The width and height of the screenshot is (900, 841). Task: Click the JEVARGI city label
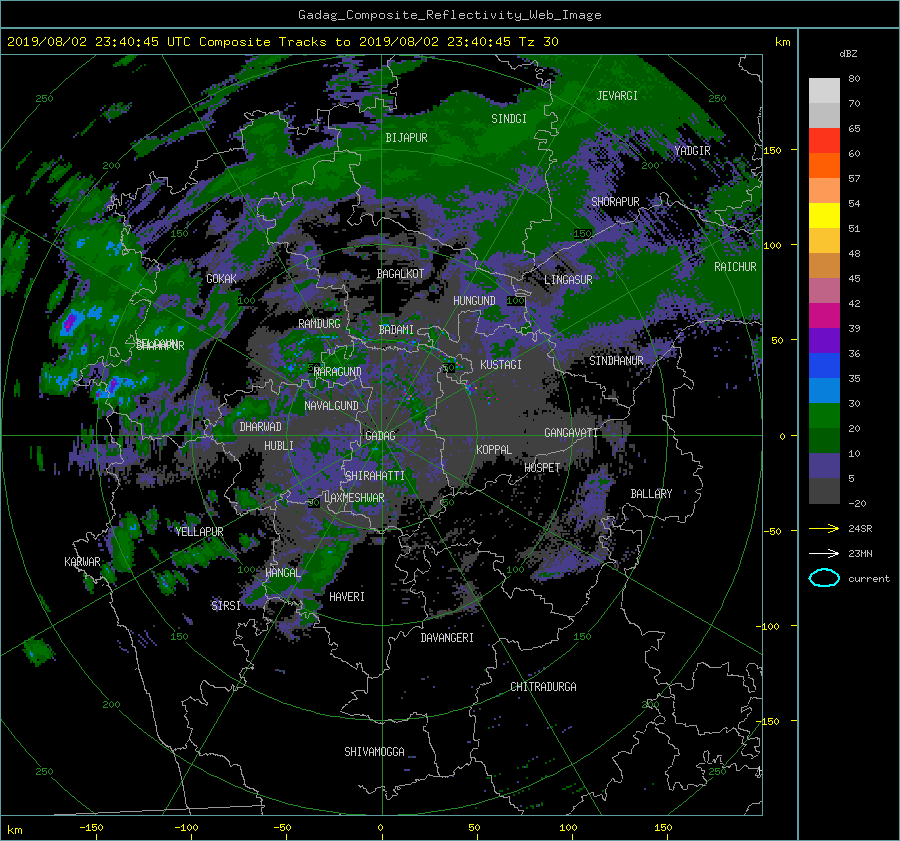tap(617, 96)
